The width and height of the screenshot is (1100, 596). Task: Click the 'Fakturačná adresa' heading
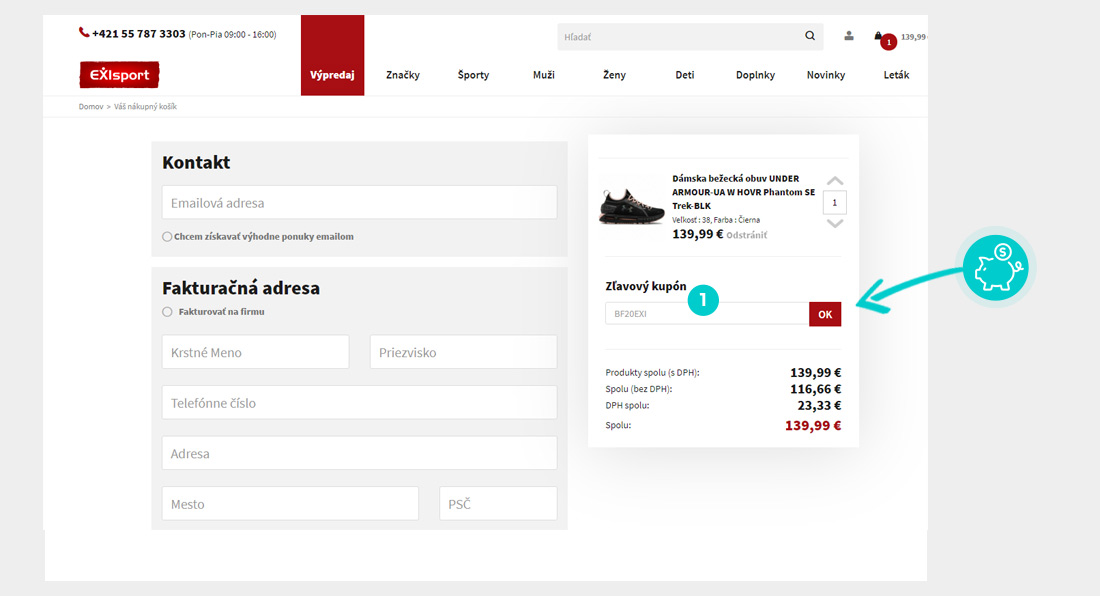coord(241,288)
